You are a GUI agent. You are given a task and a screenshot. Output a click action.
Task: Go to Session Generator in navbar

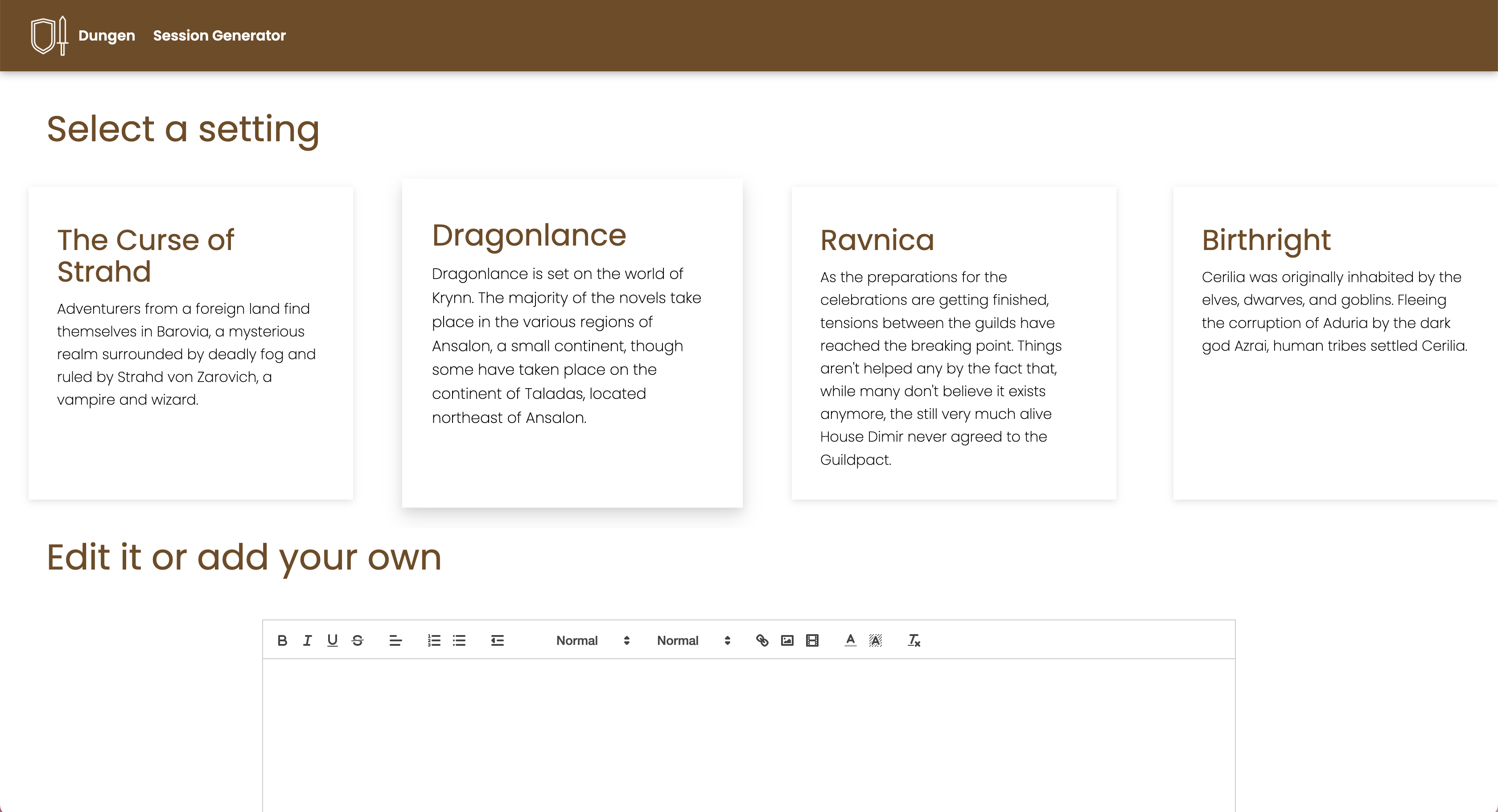tap(219, 36)
